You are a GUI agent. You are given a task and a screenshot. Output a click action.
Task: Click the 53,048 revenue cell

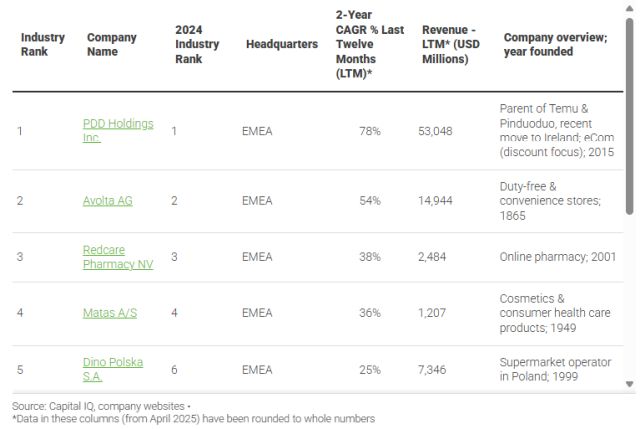[435, 131]
